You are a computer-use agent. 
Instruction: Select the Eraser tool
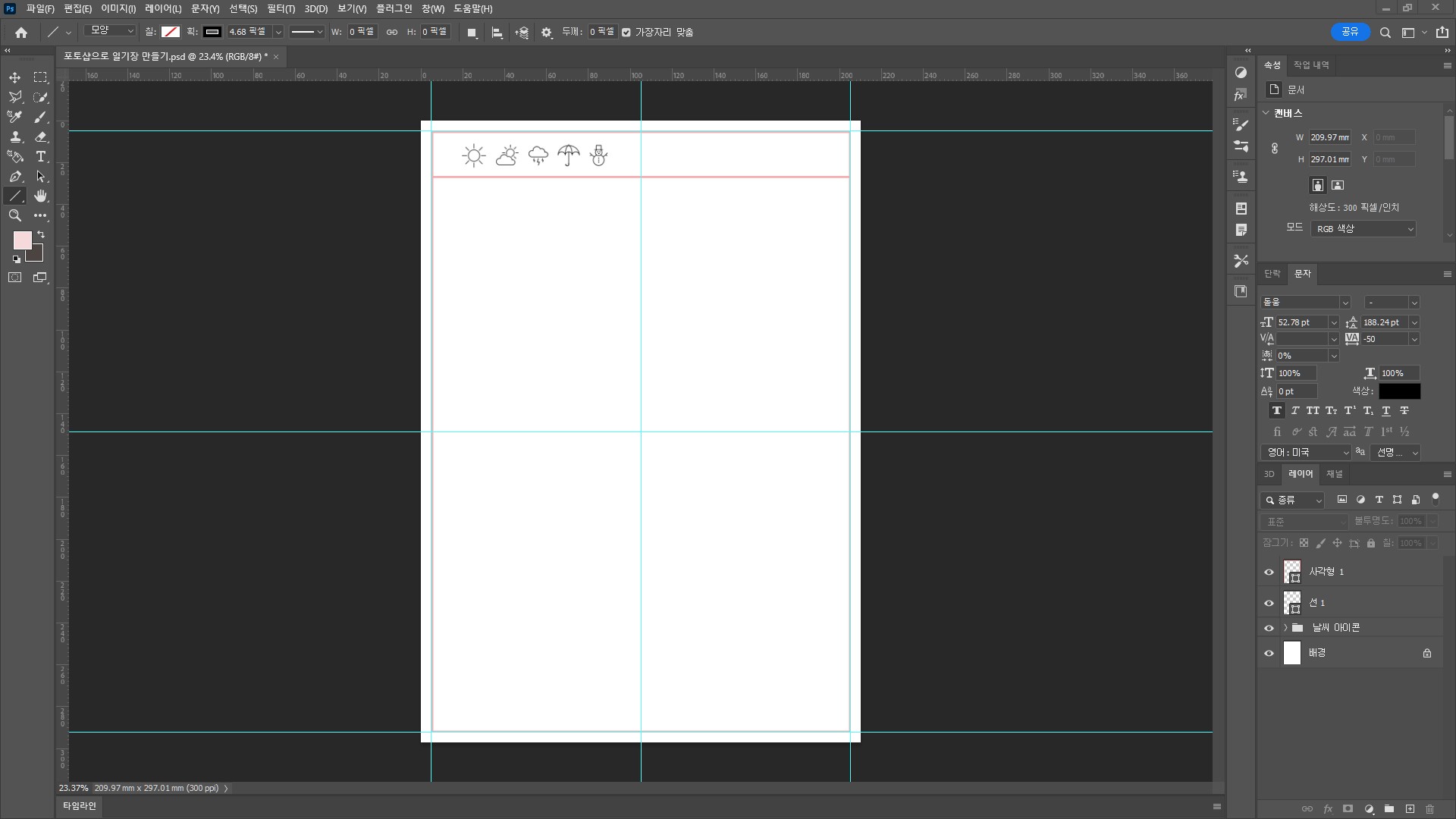[x=41, y=136]
